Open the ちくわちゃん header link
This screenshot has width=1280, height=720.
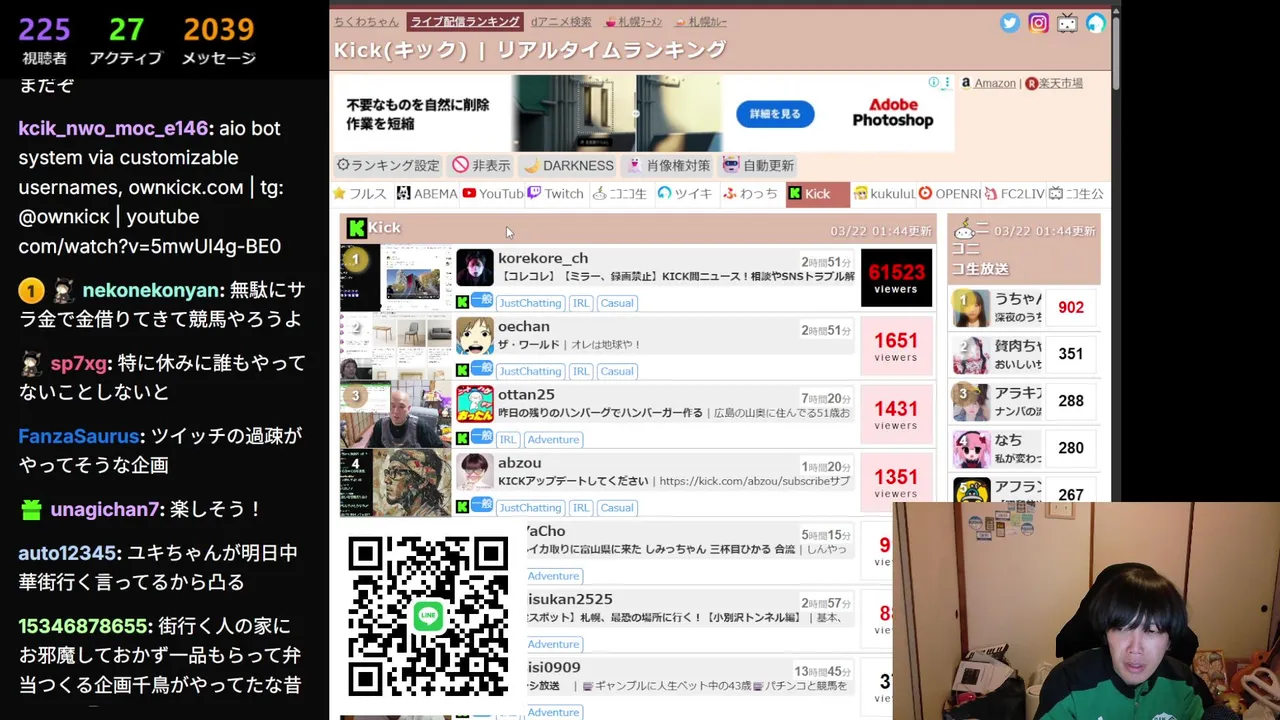(x=366, y=21)
